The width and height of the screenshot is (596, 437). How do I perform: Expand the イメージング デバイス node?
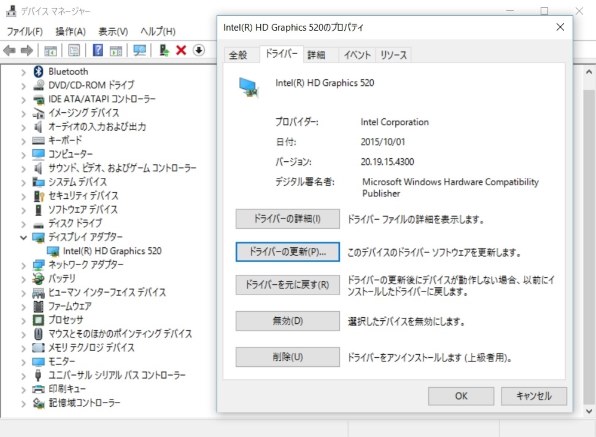point(23,113)
